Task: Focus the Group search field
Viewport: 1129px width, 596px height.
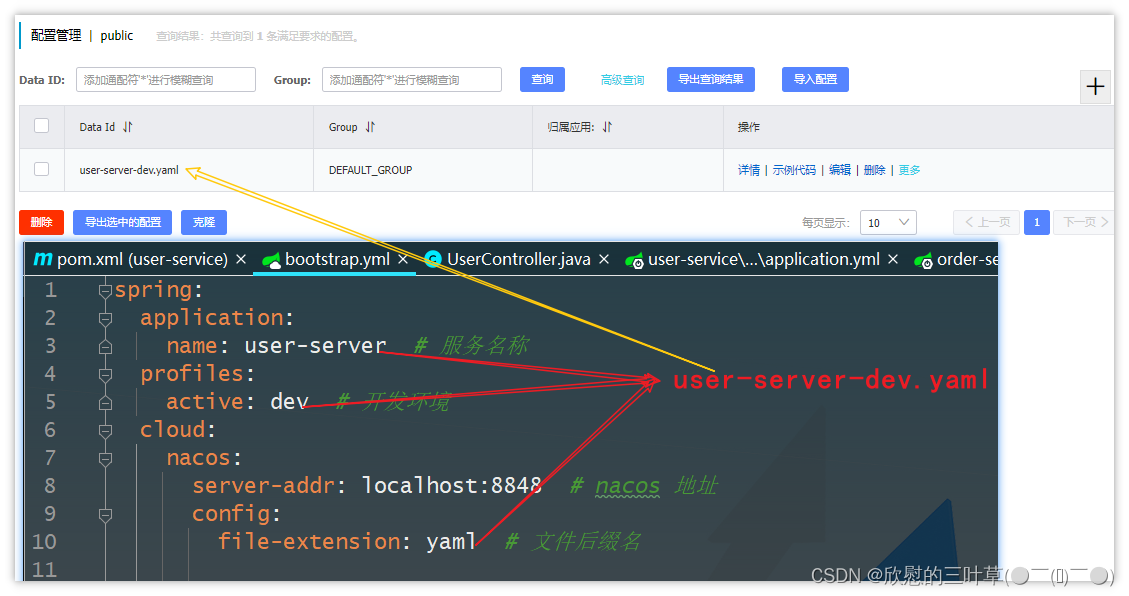Action: [412, 79]
